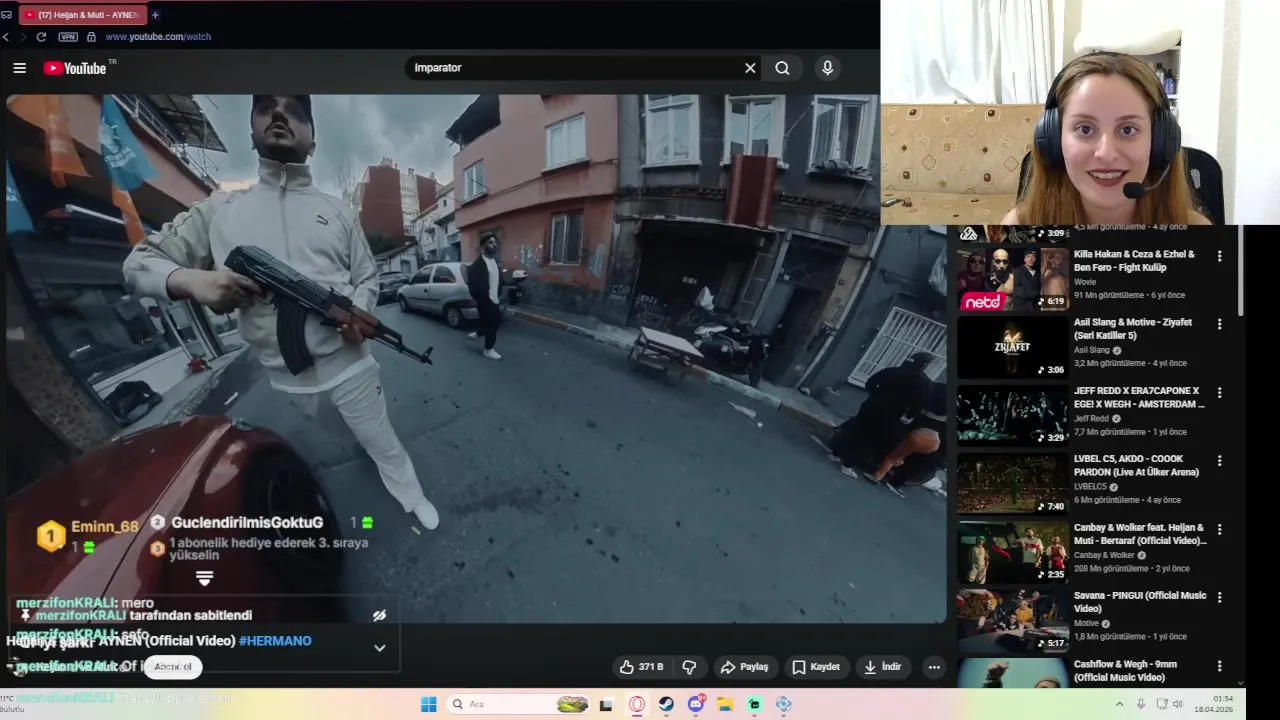Toggle the browser VPN badge
1280x720 pixels.
[68, 37]
